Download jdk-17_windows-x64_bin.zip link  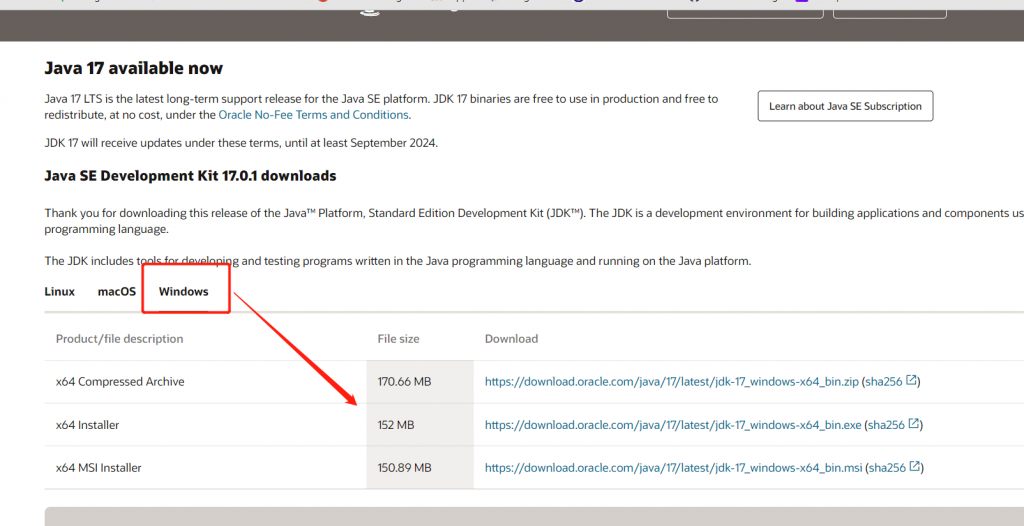pyautogui.click(x=671, y=382)
